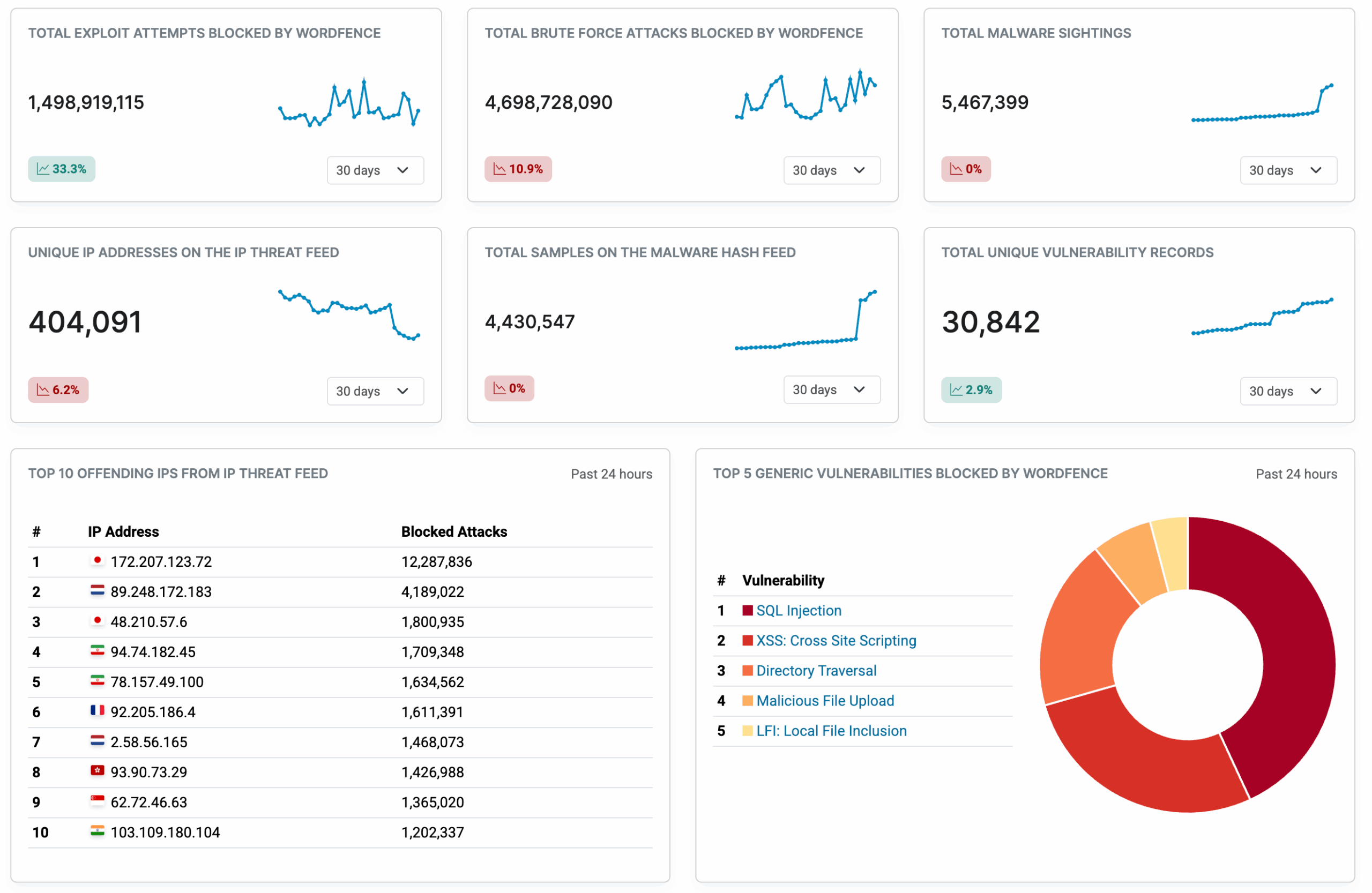Screen dimensions: 1372x893
Task: Select IP address 89.248.172.183
Action: pos(161,592)
